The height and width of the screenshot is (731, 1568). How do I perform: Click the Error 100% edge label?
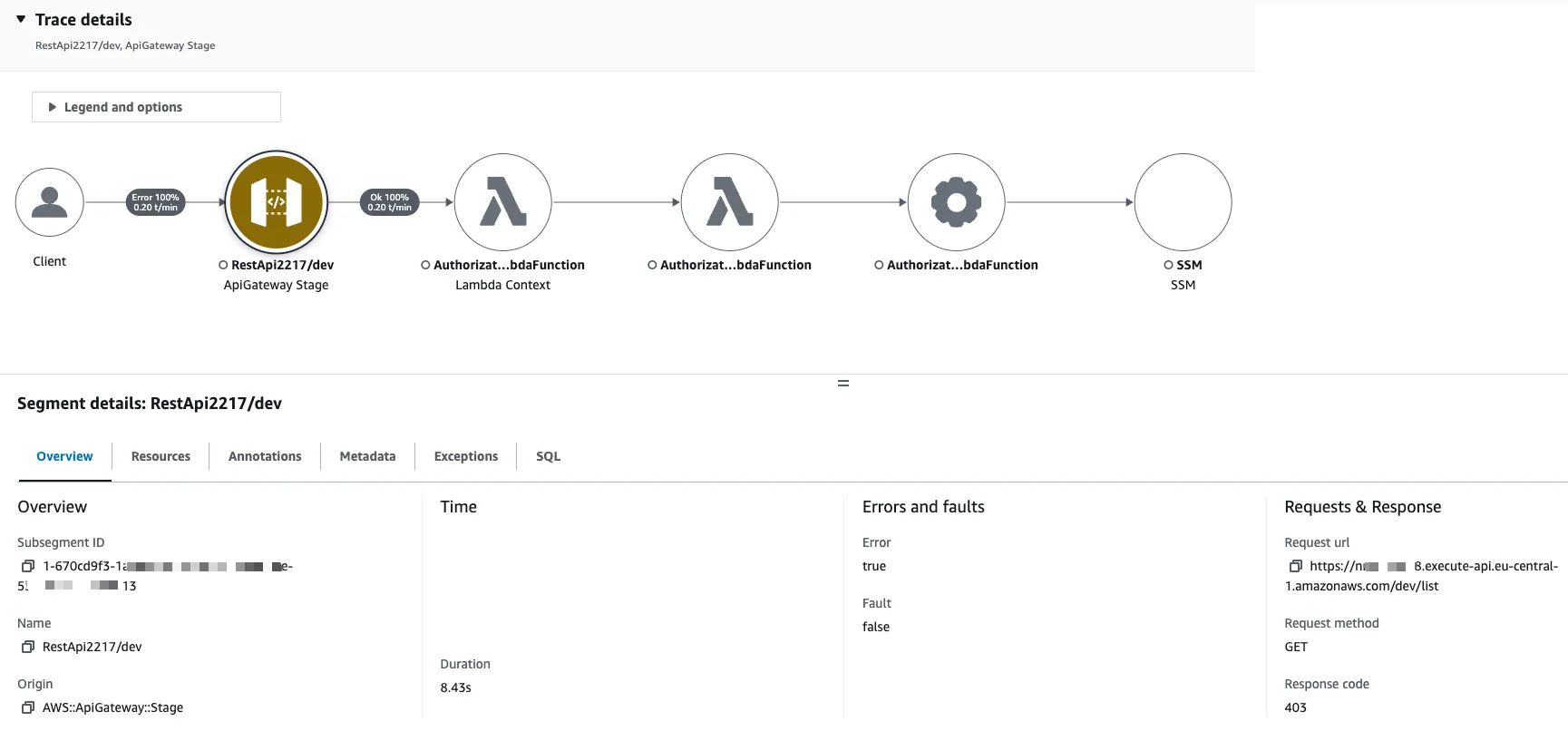[x=155, y=202]
